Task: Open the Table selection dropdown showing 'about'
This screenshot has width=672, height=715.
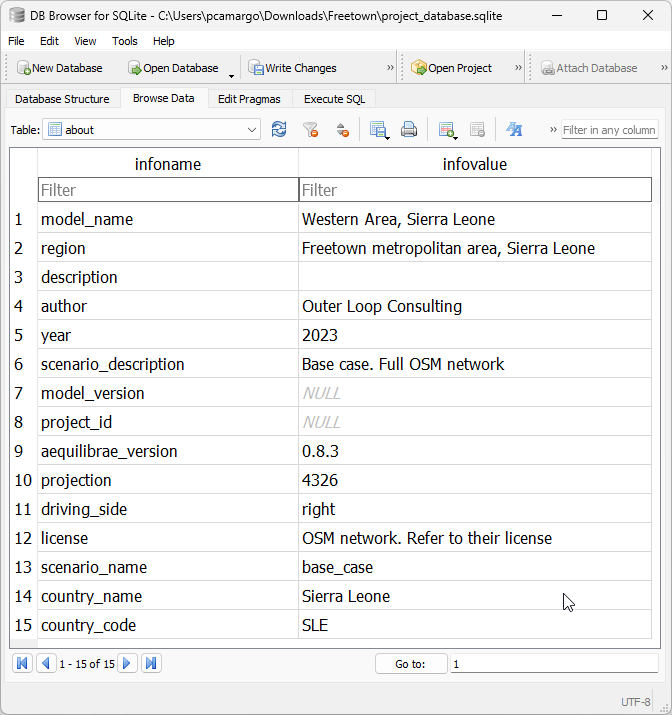Action: tap(153, 130)
